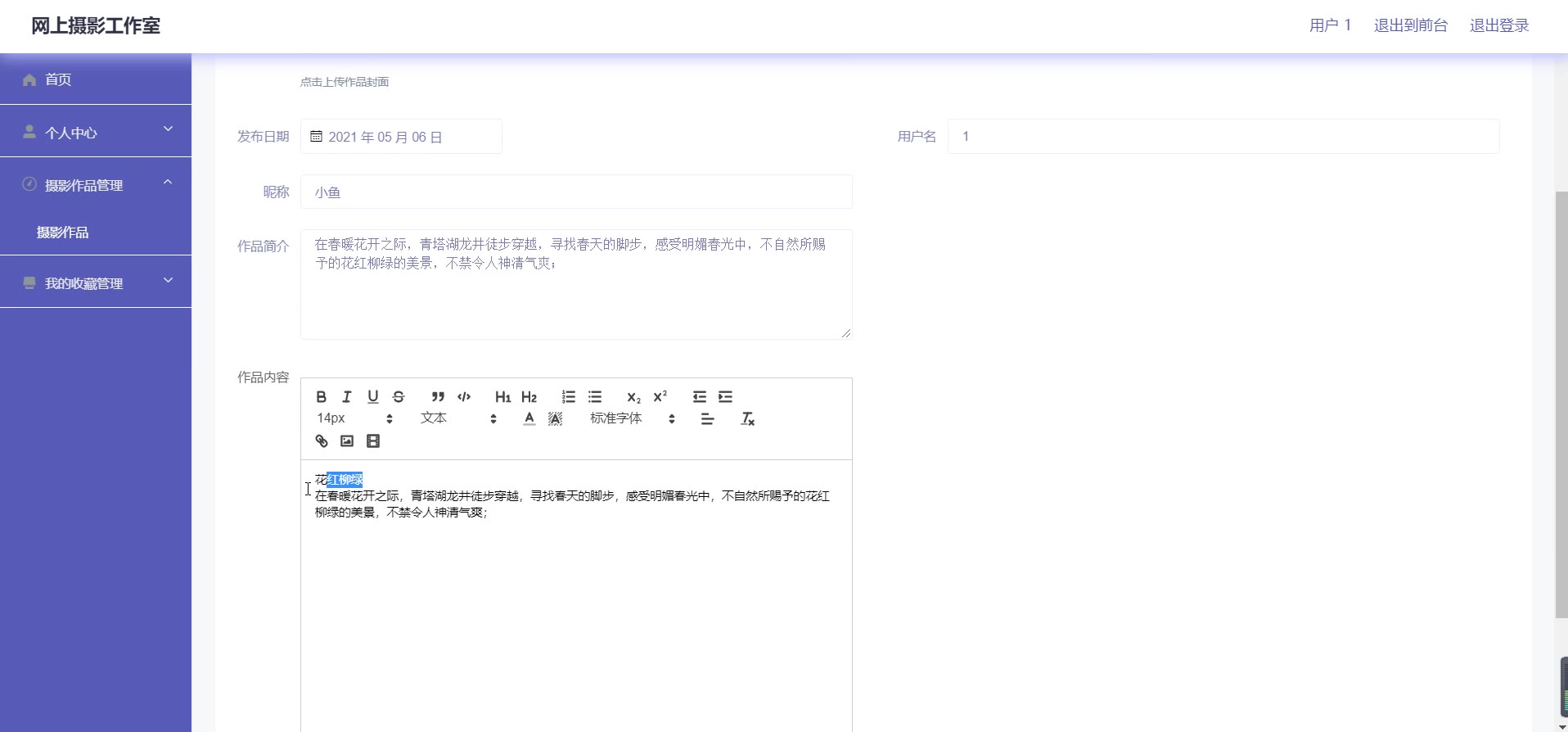Clear text formatting with Tx icon

(x=747, y=419)
